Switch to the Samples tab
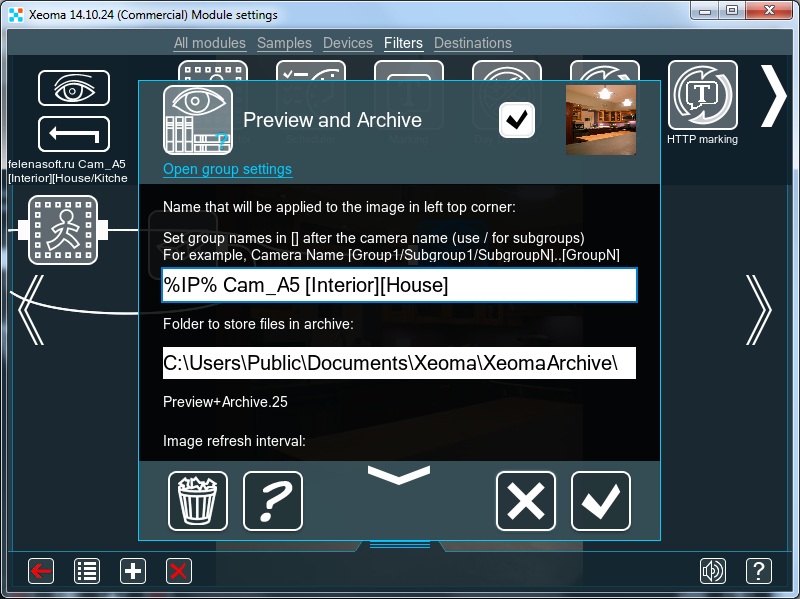Screen dimensions: 800x599 click(x=284, y=43)
